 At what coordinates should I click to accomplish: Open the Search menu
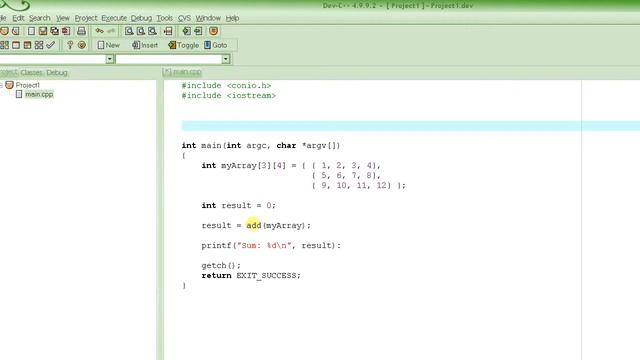(40, 18)
